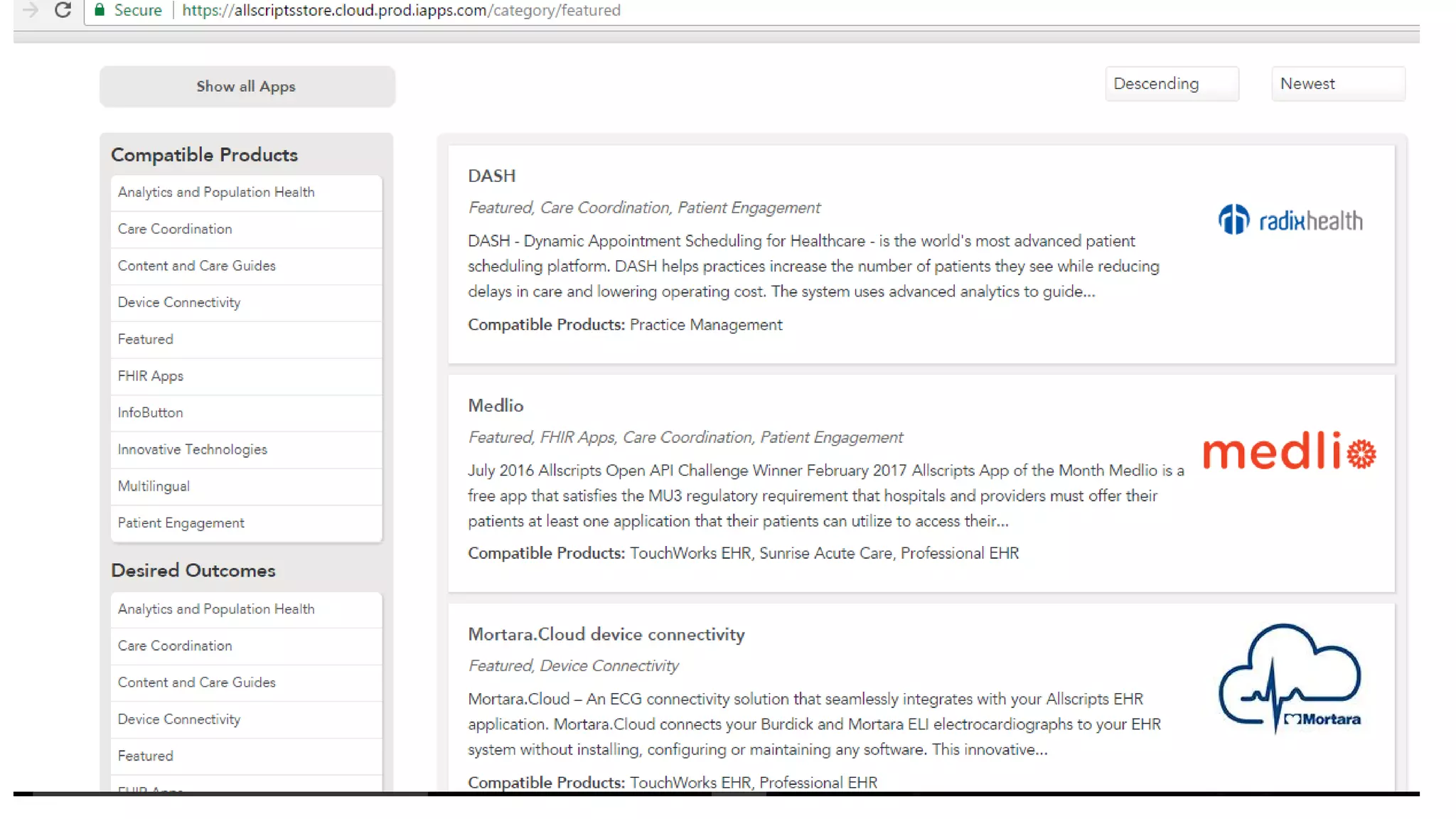Open the DASH app title link
The height and width of the screenshot is (819, 1456).
491,176
